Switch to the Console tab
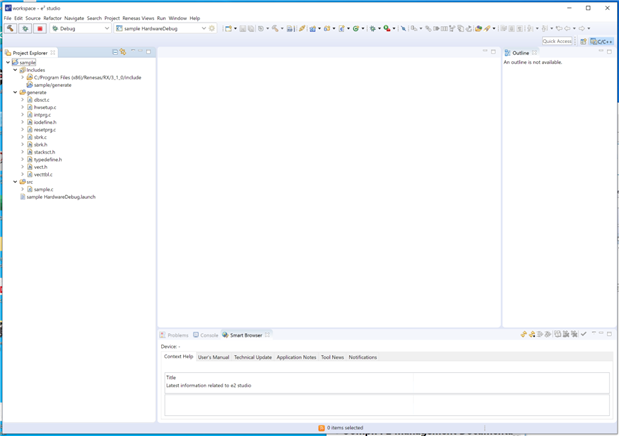This screenshot has width=619, height=436. pyautogui.click(x=208, y=335)
